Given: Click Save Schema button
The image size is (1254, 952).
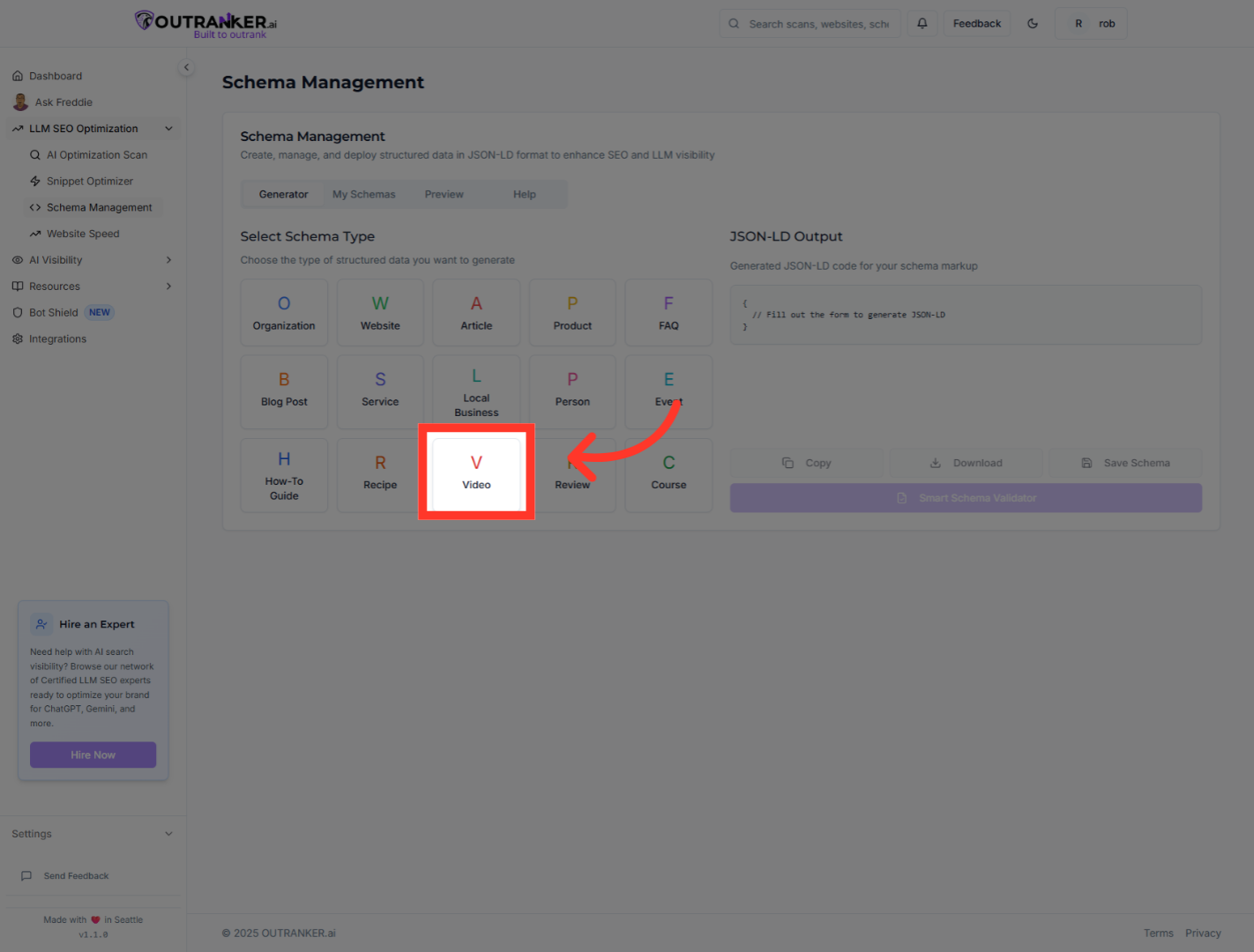Looking at the screenshot, I should point(1125,463).
